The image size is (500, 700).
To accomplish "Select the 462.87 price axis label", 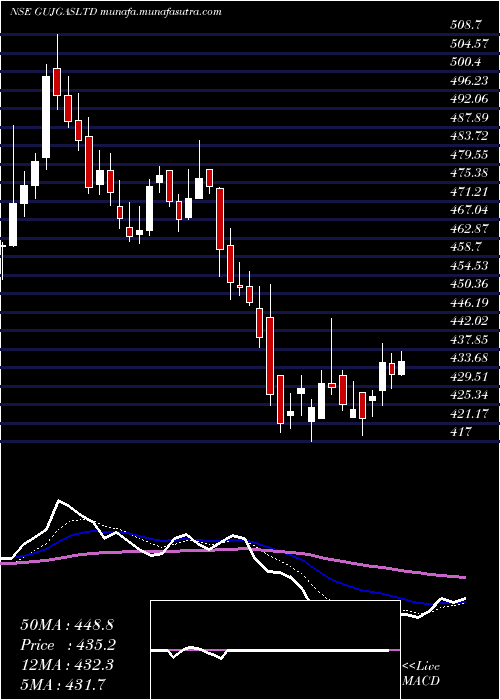I will 469,229.
